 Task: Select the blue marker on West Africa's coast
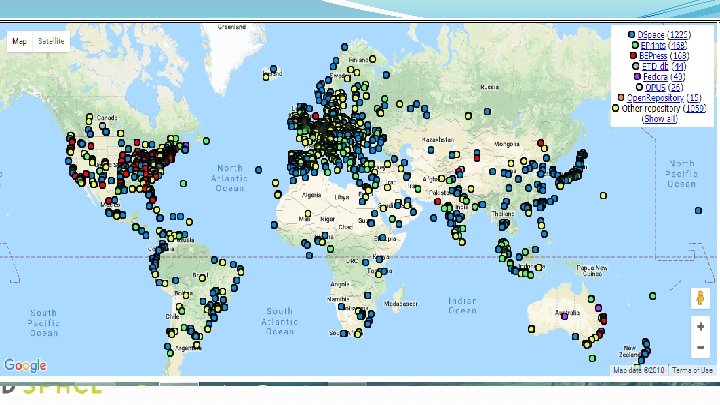pyautogui.click(x=274, y=225)
